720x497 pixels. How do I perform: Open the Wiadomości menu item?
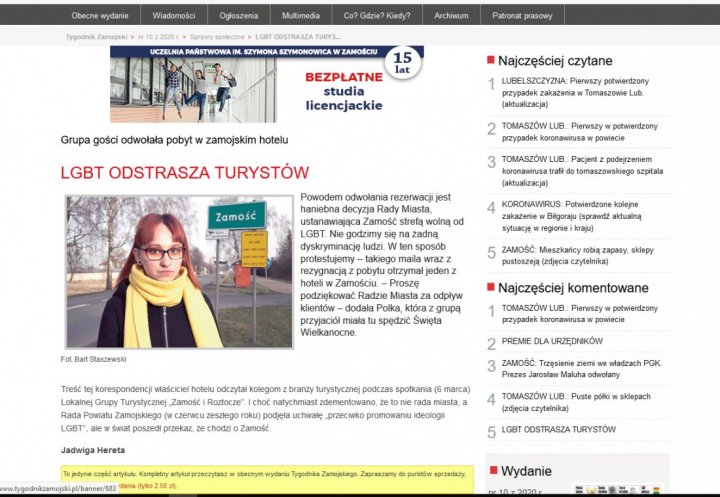173,16
